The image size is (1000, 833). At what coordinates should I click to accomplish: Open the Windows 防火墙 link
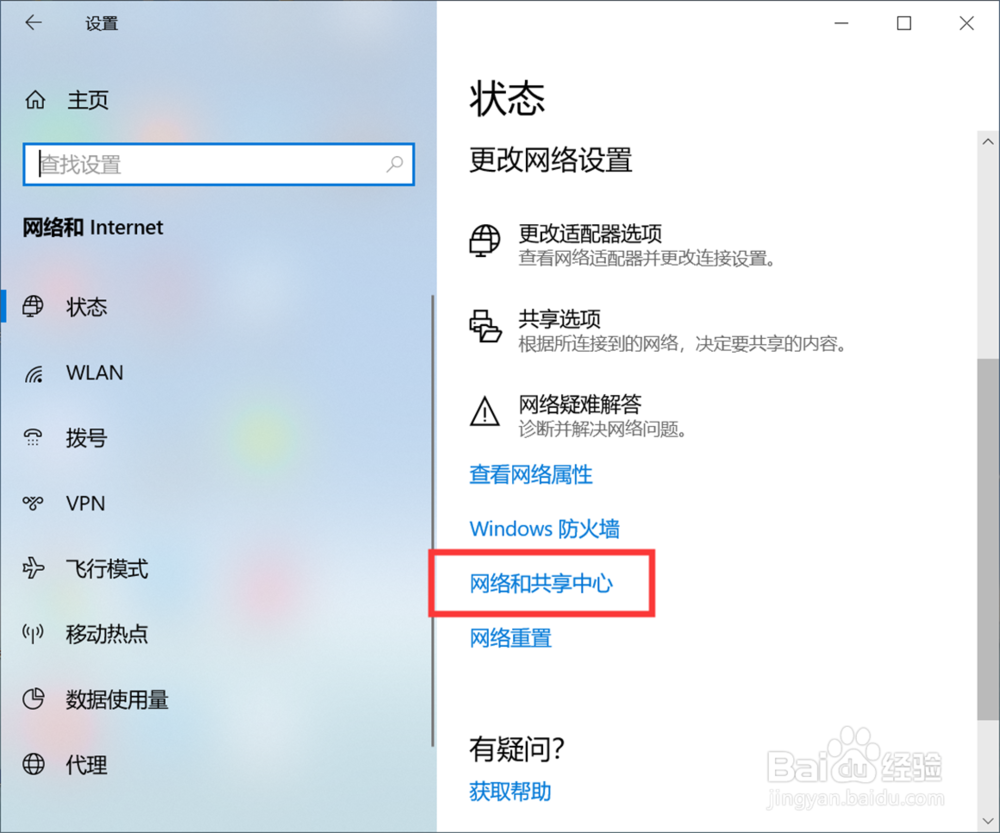coord(545,528)
